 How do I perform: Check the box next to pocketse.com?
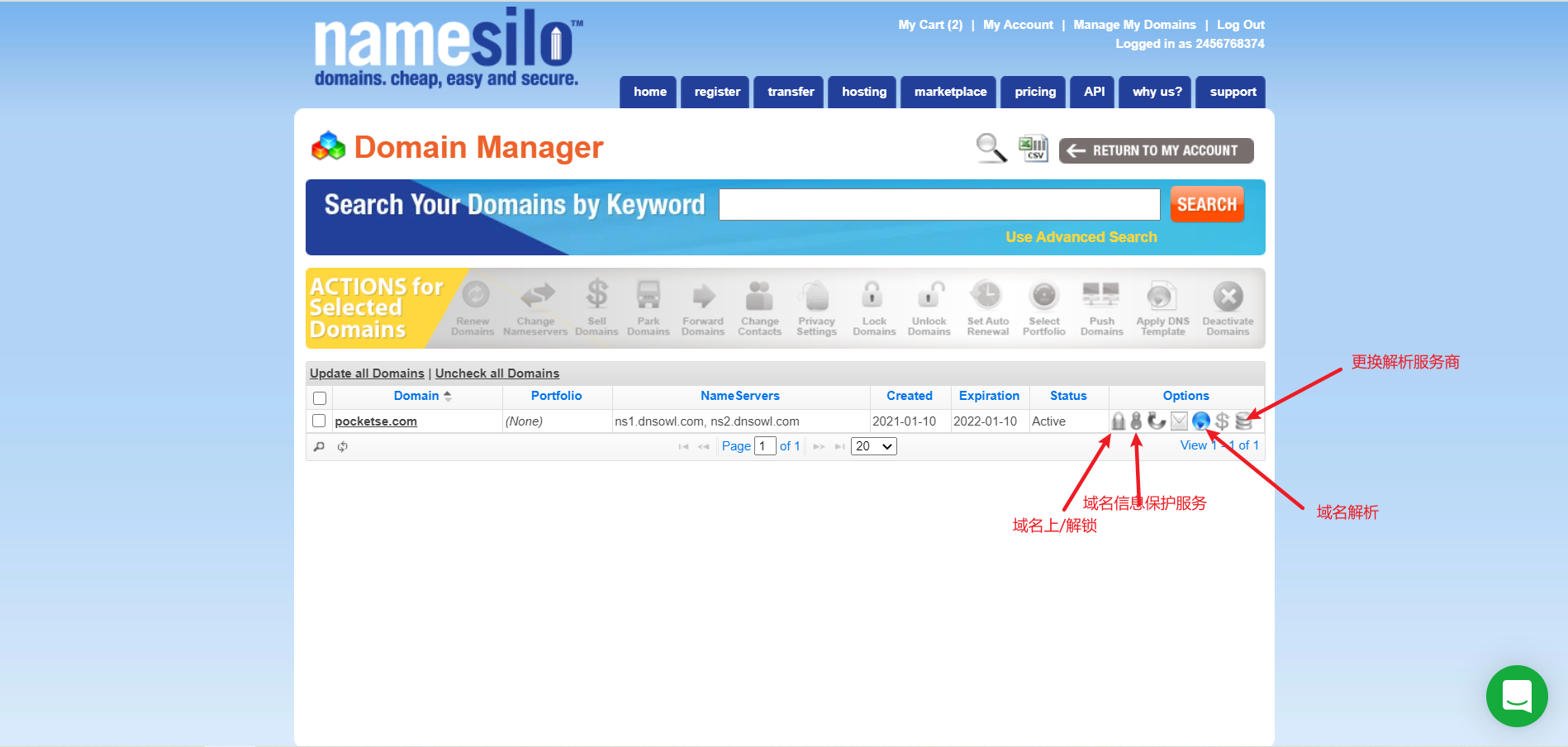click(x=319, y=421)
